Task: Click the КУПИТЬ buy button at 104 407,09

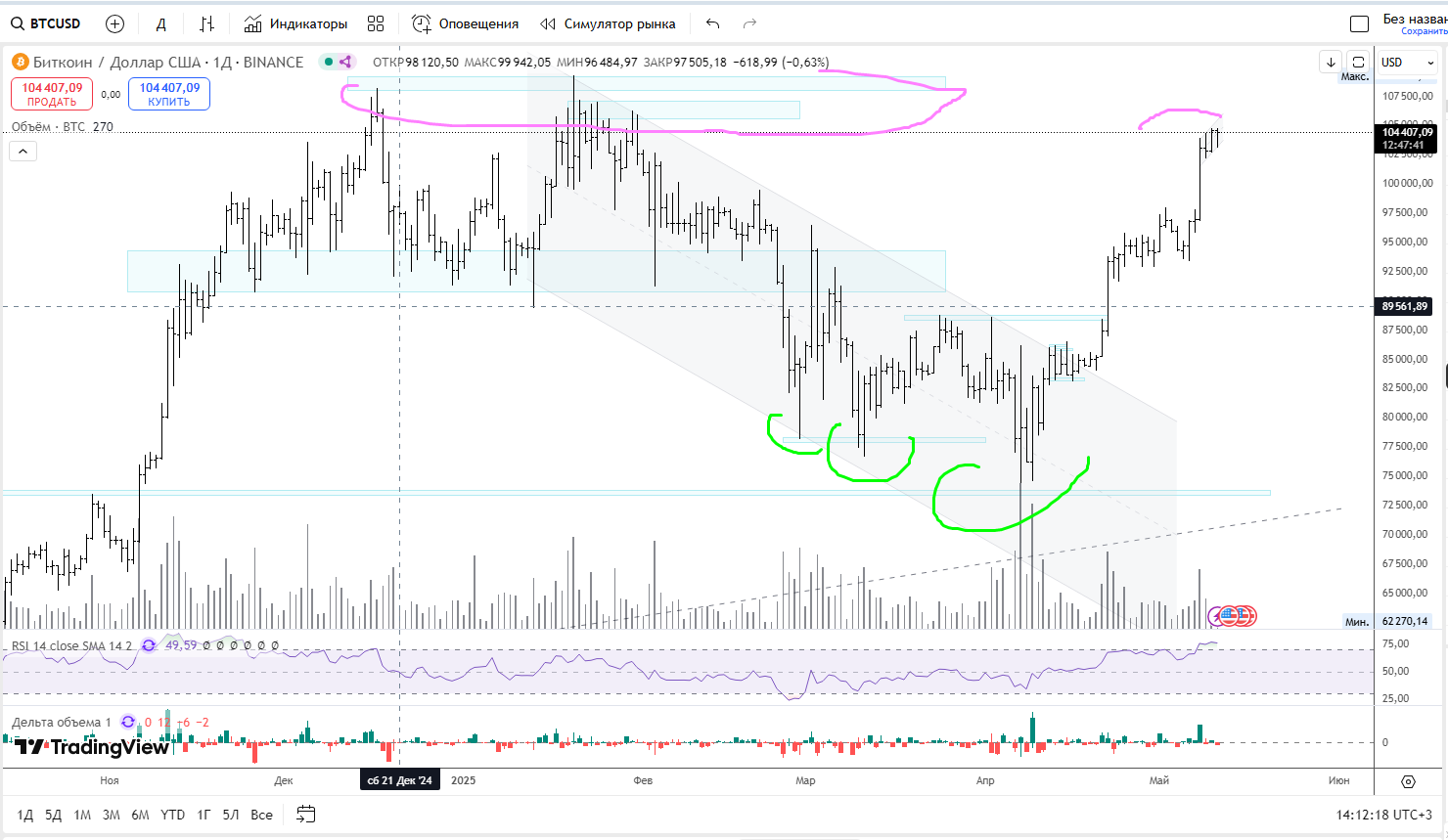Action: pos(169,94)
